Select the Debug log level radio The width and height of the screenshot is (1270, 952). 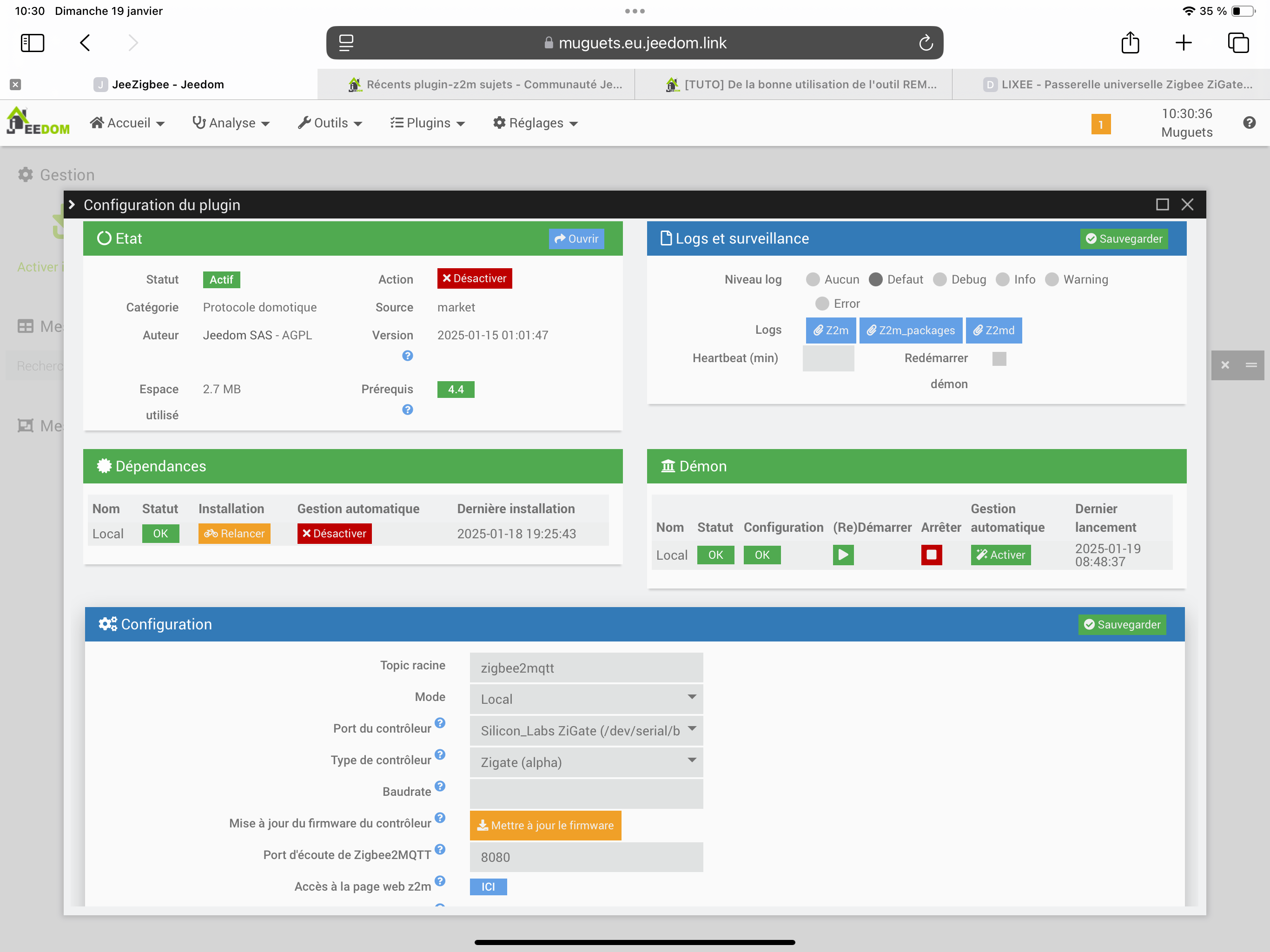coord(940,280)
